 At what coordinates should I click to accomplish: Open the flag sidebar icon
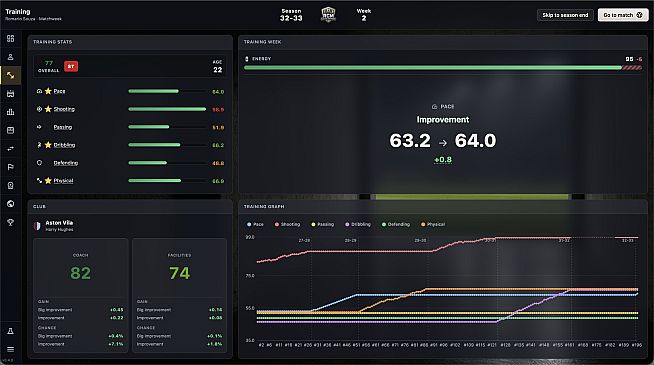coord(10,167)
